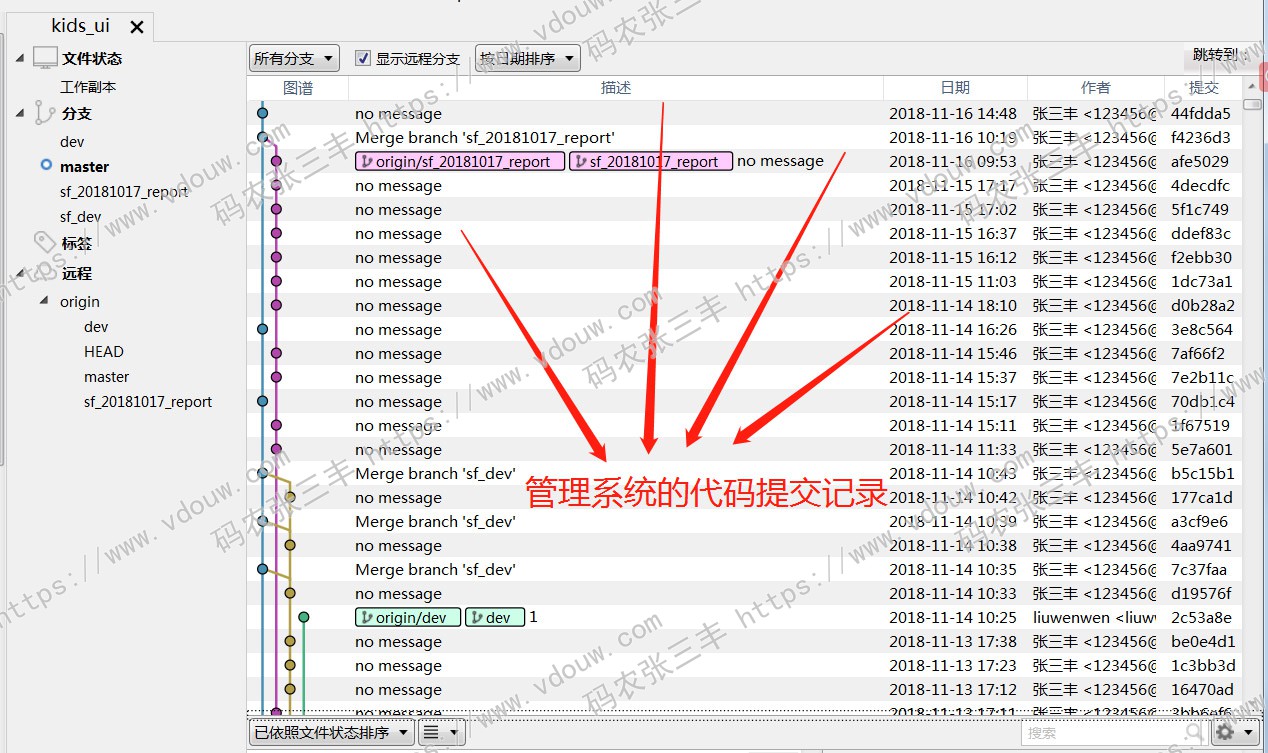Close the kids_ui repository tab
Image resolution: width=1268 pixels, height=753 pixels.
click(137, 27)
